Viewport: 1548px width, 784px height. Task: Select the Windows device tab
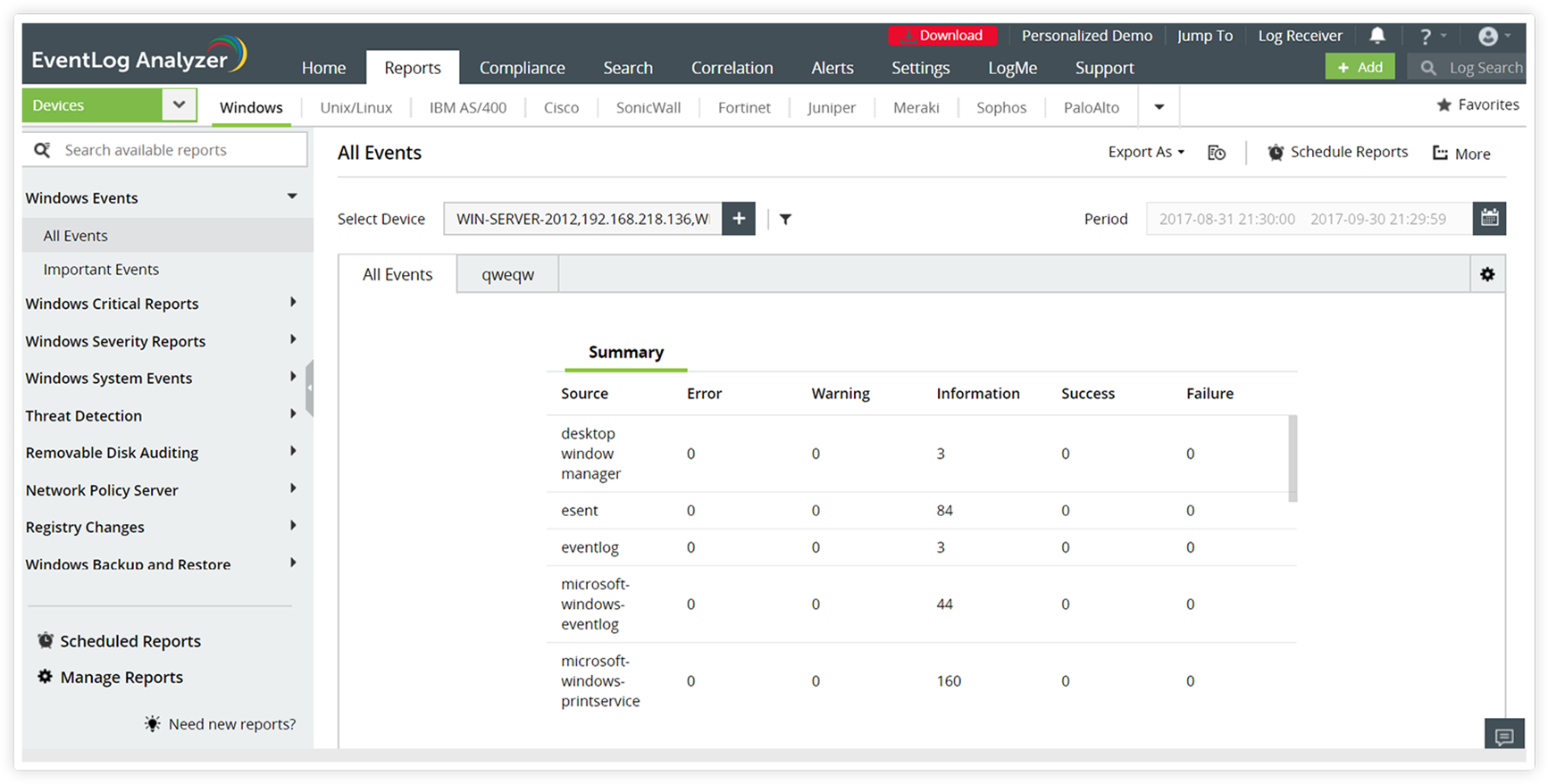pos(251,107)
